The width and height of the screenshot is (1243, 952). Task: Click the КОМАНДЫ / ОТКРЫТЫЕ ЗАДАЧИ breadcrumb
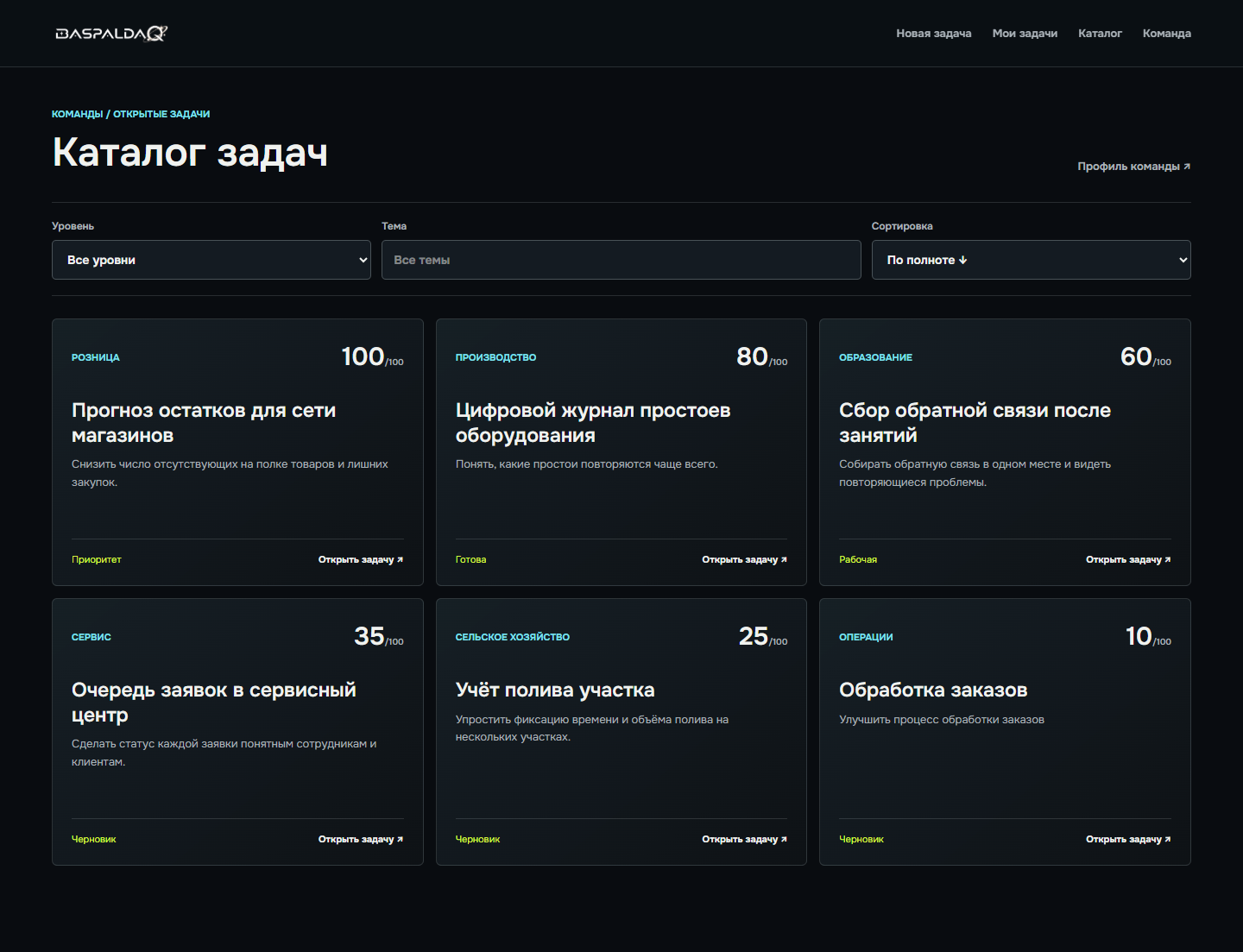pos(131,114)
